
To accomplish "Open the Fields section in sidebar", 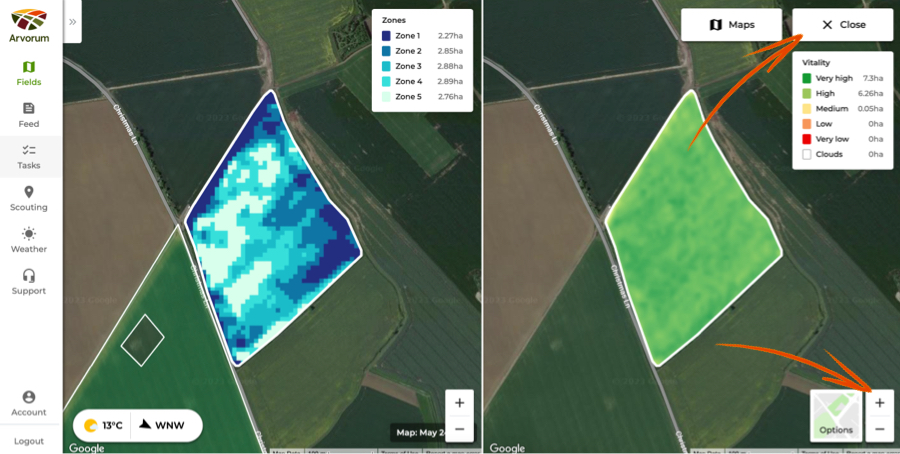I will tap(29, 67).
